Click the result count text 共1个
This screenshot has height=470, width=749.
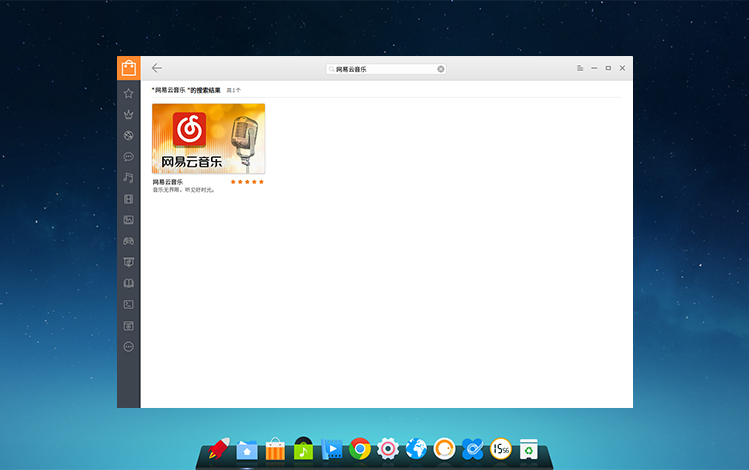tap(234, 90)
